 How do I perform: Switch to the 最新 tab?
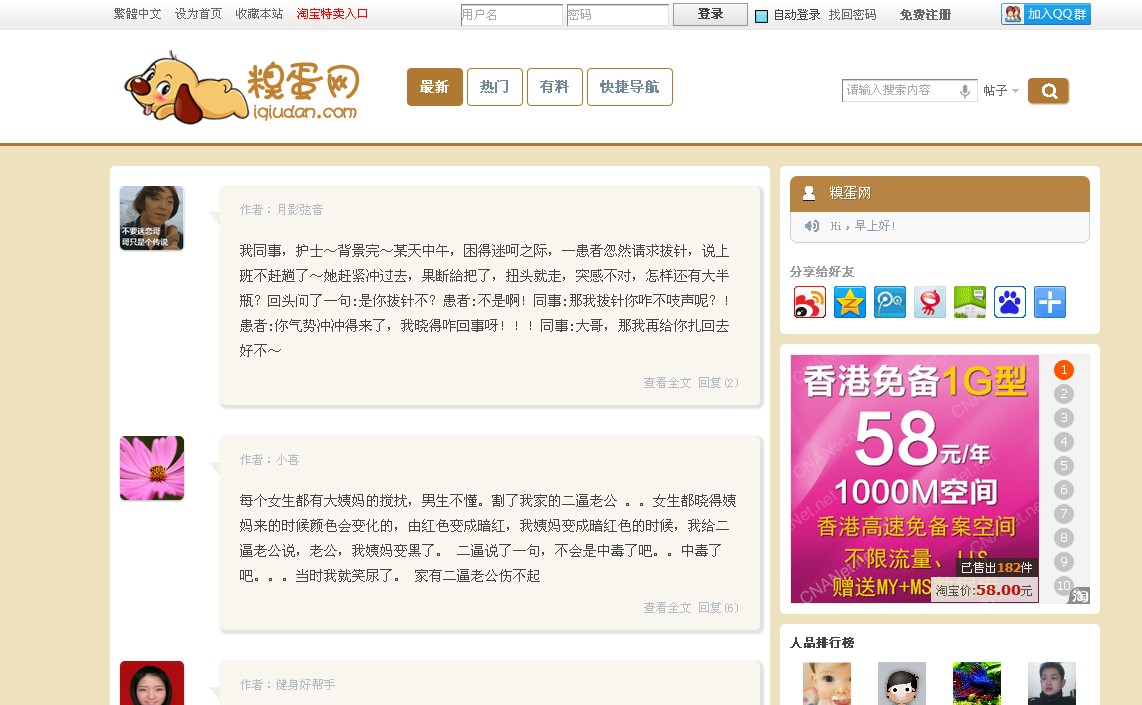click(x=434, y=87)
